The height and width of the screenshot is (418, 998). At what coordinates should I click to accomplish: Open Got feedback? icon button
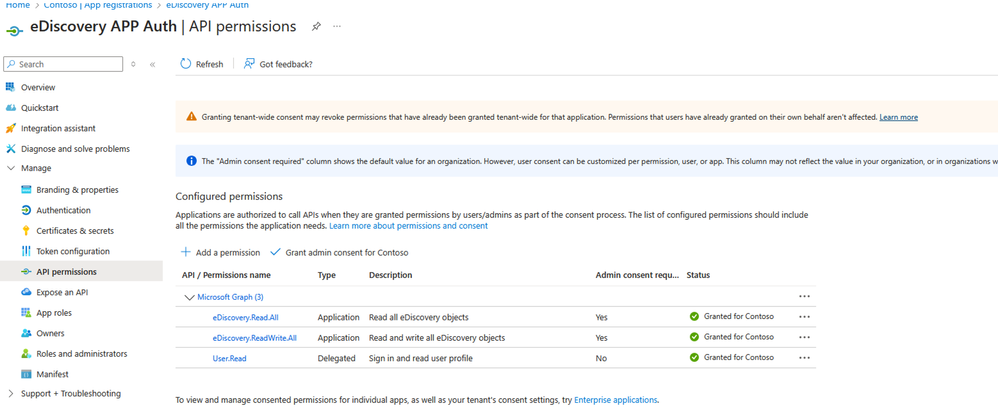[x=249, y=64]
